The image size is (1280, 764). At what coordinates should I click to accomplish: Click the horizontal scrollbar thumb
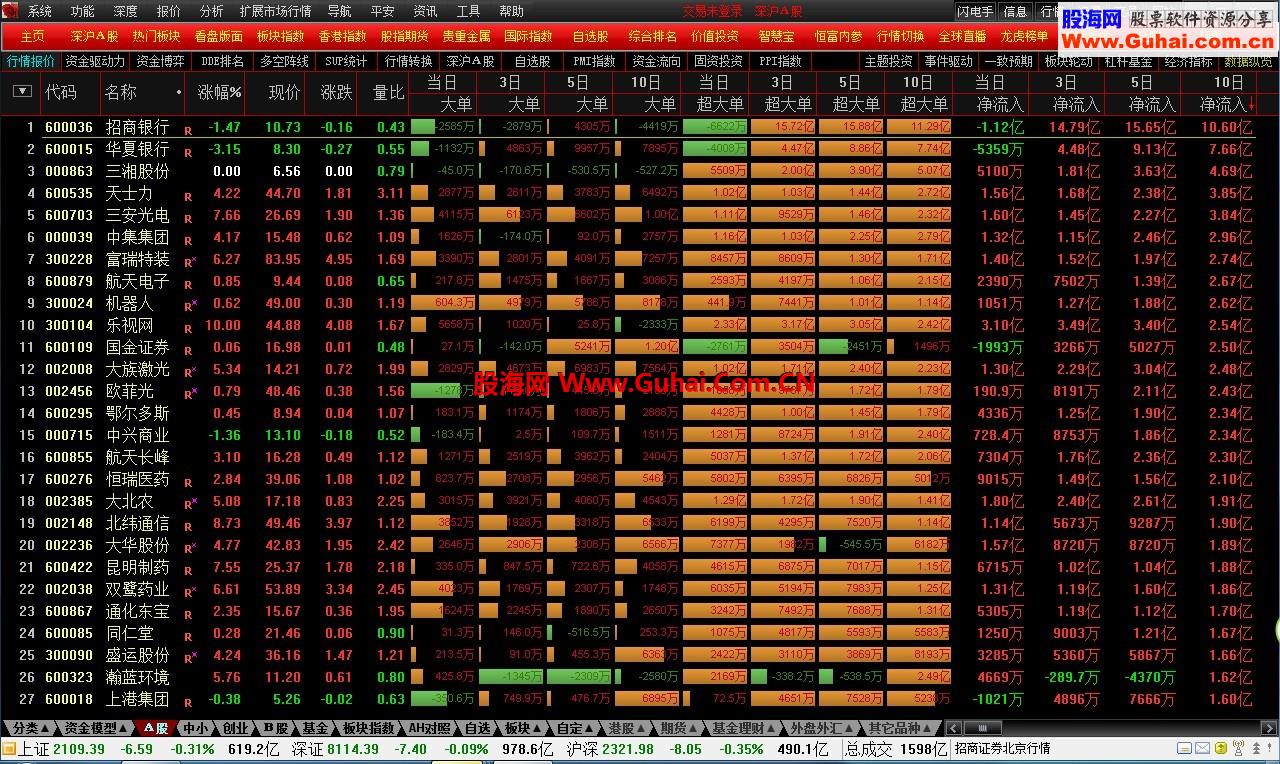983,728
